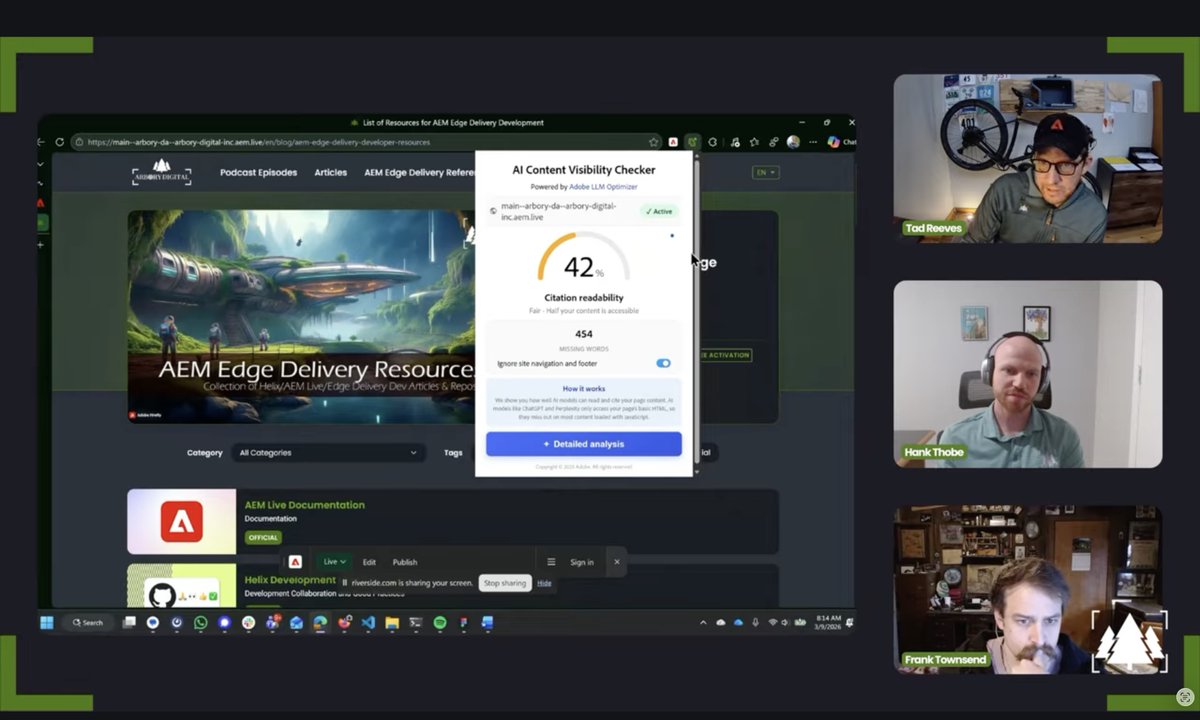Expand the Live environment dropdown in sidekick
The image size is (1200, 720).
[335, 562]
